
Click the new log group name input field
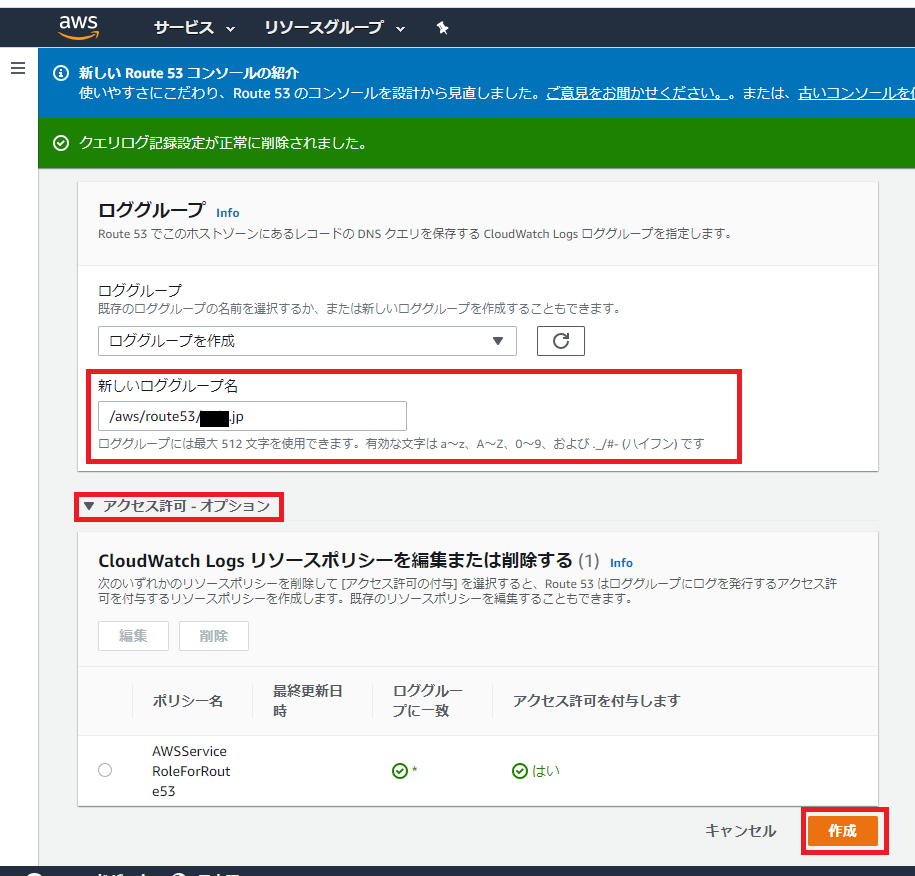(x=251, y=416)
